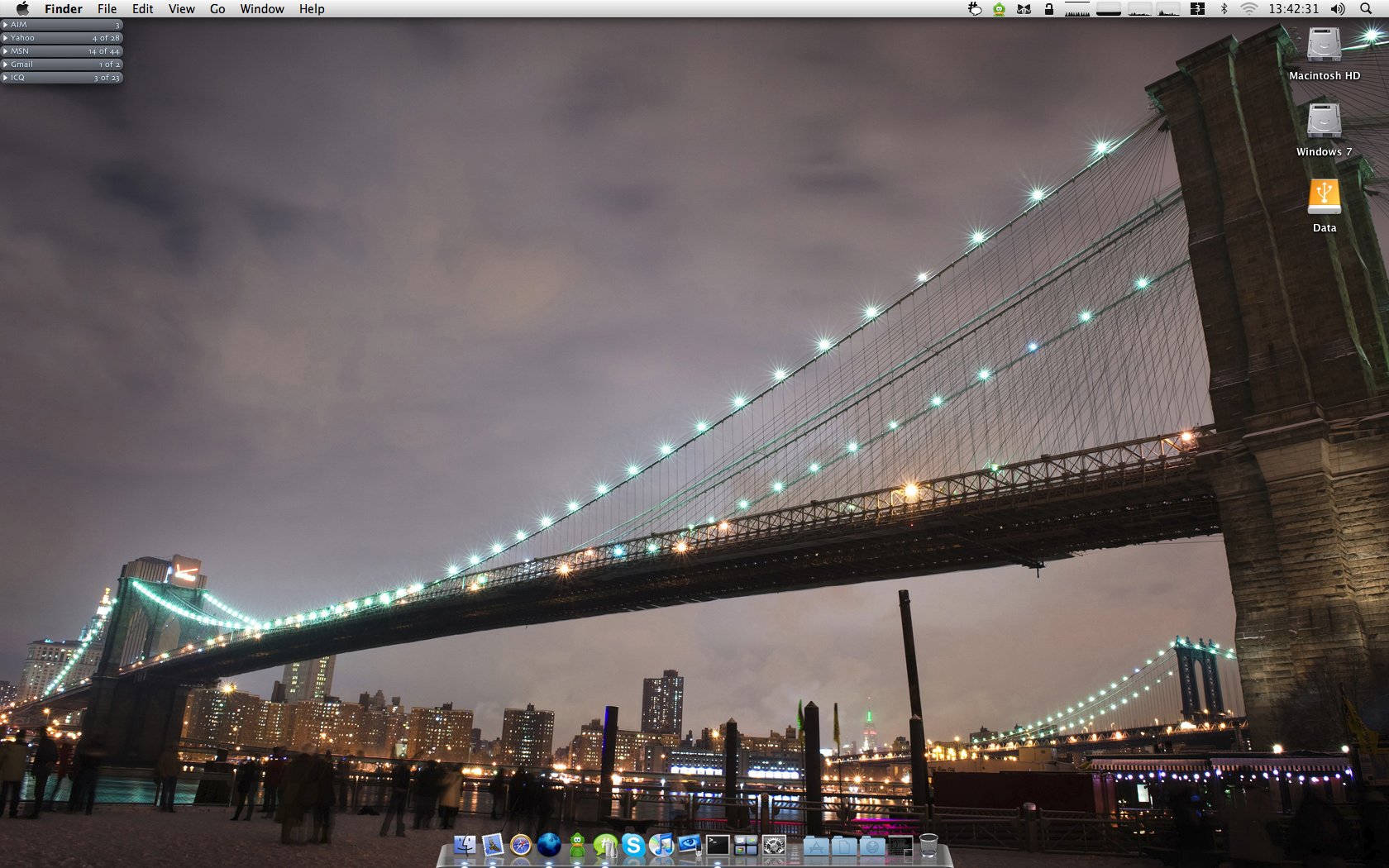Open the volume control in menu bar
The image size is (1389, 868).
pyautogui.click(x=1338, y=9)
